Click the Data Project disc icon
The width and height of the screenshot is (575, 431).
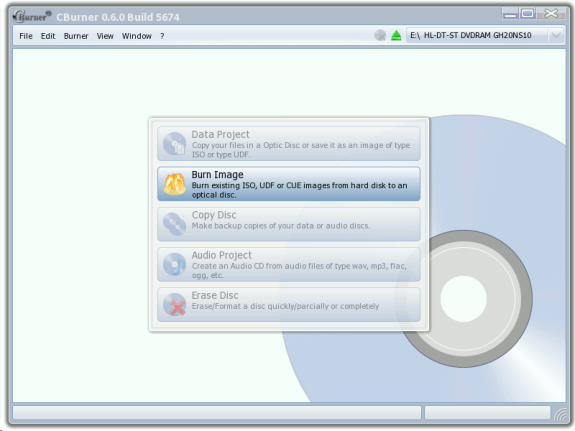click(x=175, y=143)
